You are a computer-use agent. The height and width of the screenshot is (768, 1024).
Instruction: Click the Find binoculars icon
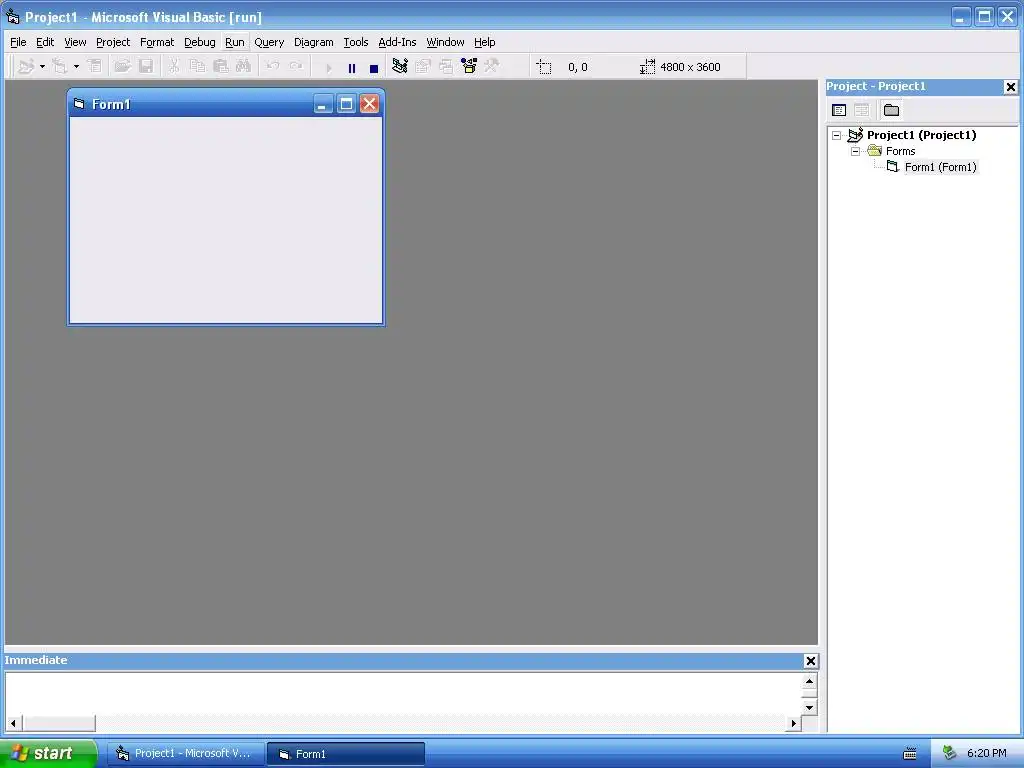pos(244,67)
